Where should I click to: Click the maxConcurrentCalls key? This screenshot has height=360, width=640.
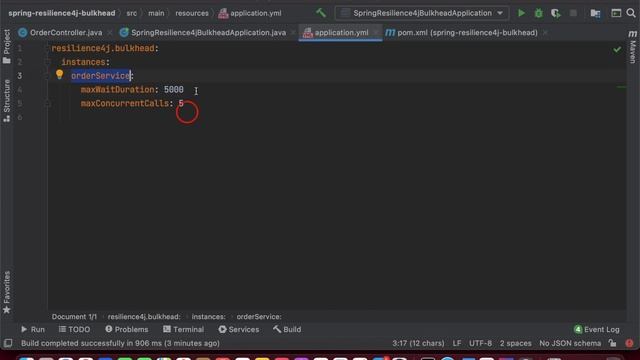(x=124, y=104)
